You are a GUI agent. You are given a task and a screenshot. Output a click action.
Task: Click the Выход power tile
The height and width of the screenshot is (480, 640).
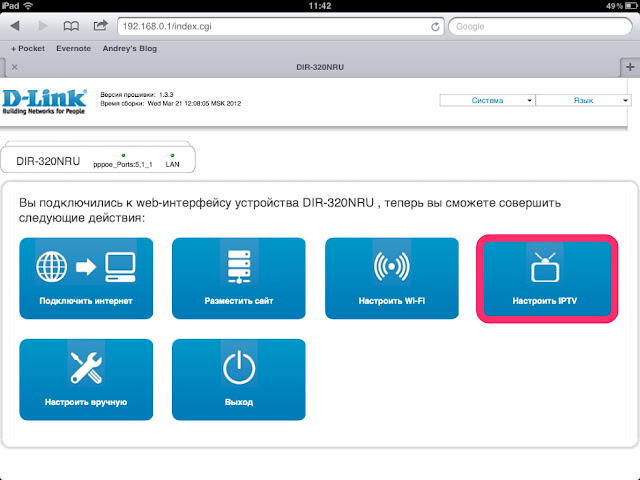point(239,380)
